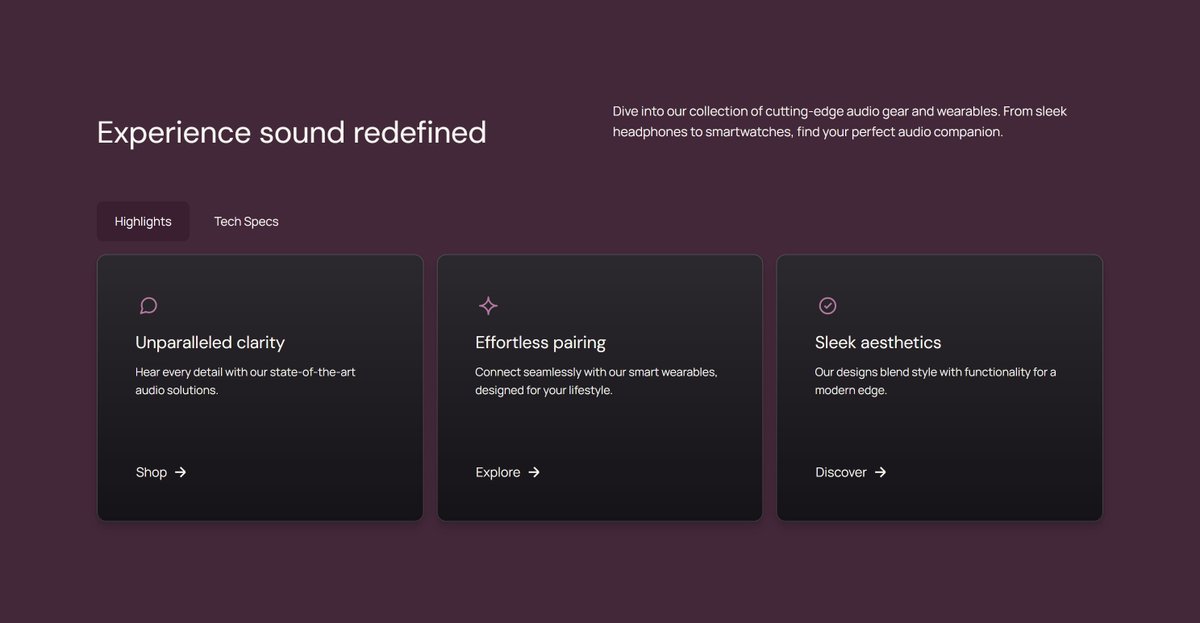1200x623 pixels.
Task: Click the paragraph starting 'Dive into our collection'
Action: tap(840, 121)
